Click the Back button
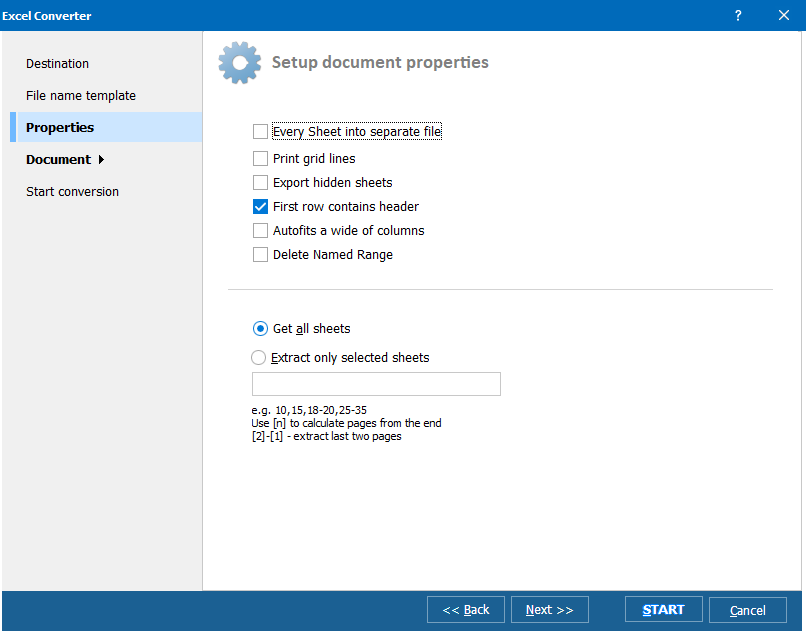The image size is (806, 632). pyautogui.click(x=465, y=609)
